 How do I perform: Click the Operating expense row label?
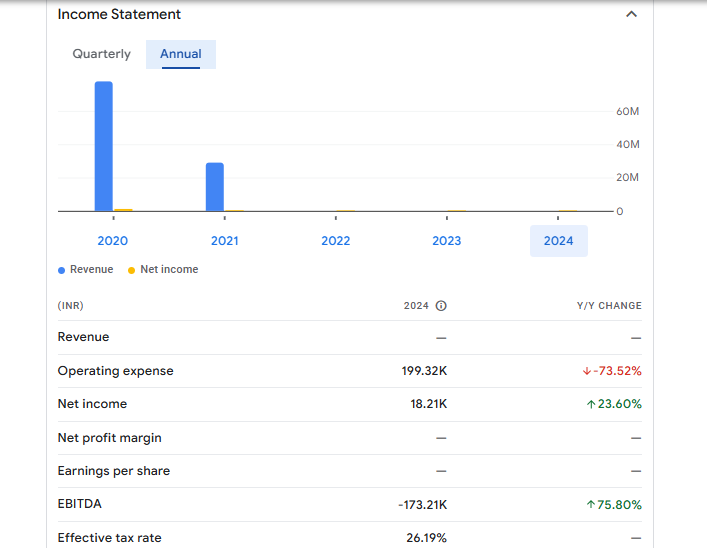point(115,371)
